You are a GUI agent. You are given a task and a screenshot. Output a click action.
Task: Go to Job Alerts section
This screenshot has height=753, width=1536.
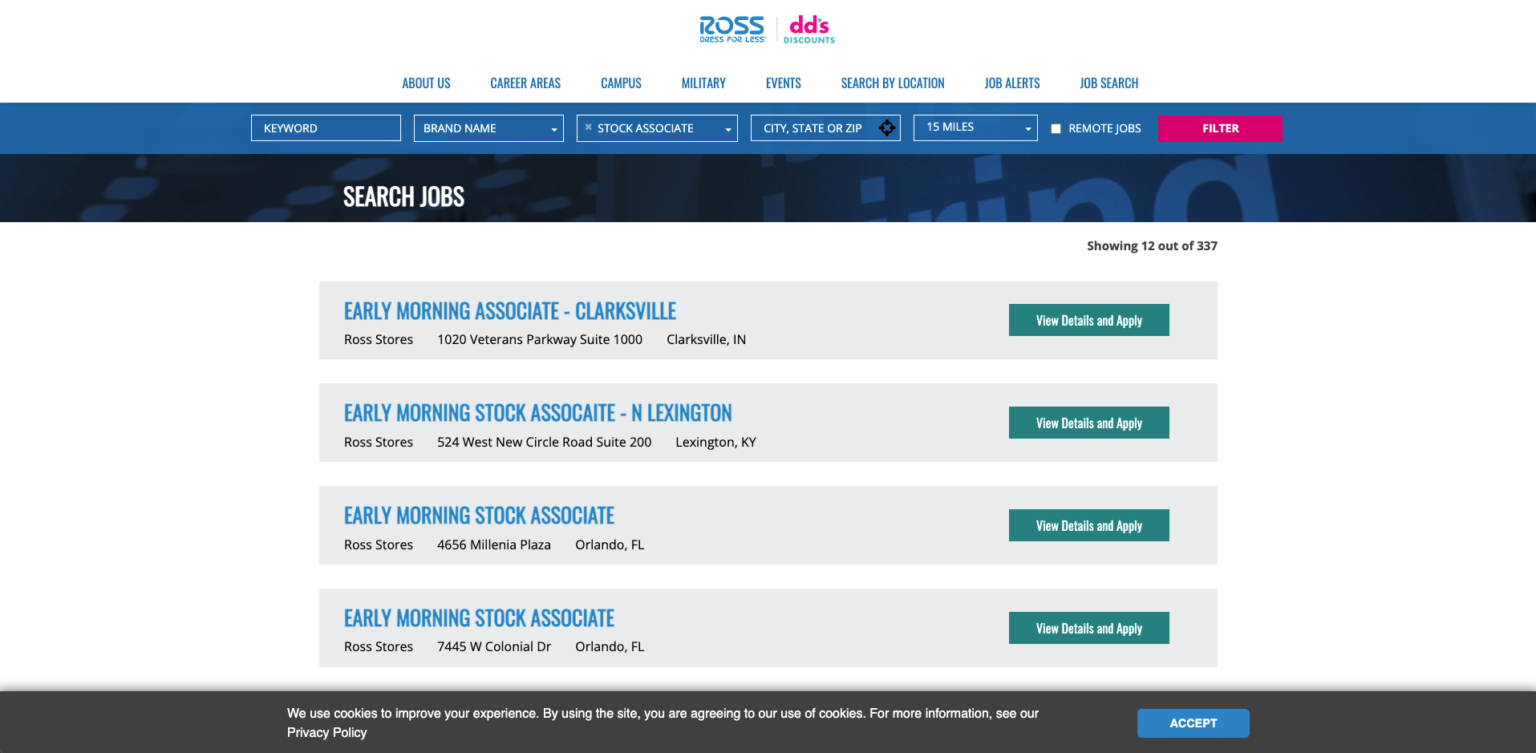point(1012,83)
